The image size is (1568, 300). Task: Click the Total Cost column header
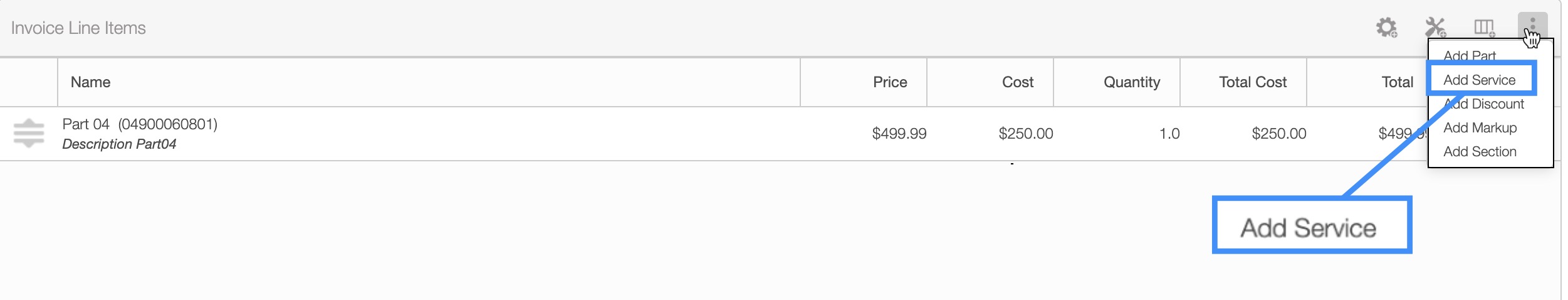1252,82
